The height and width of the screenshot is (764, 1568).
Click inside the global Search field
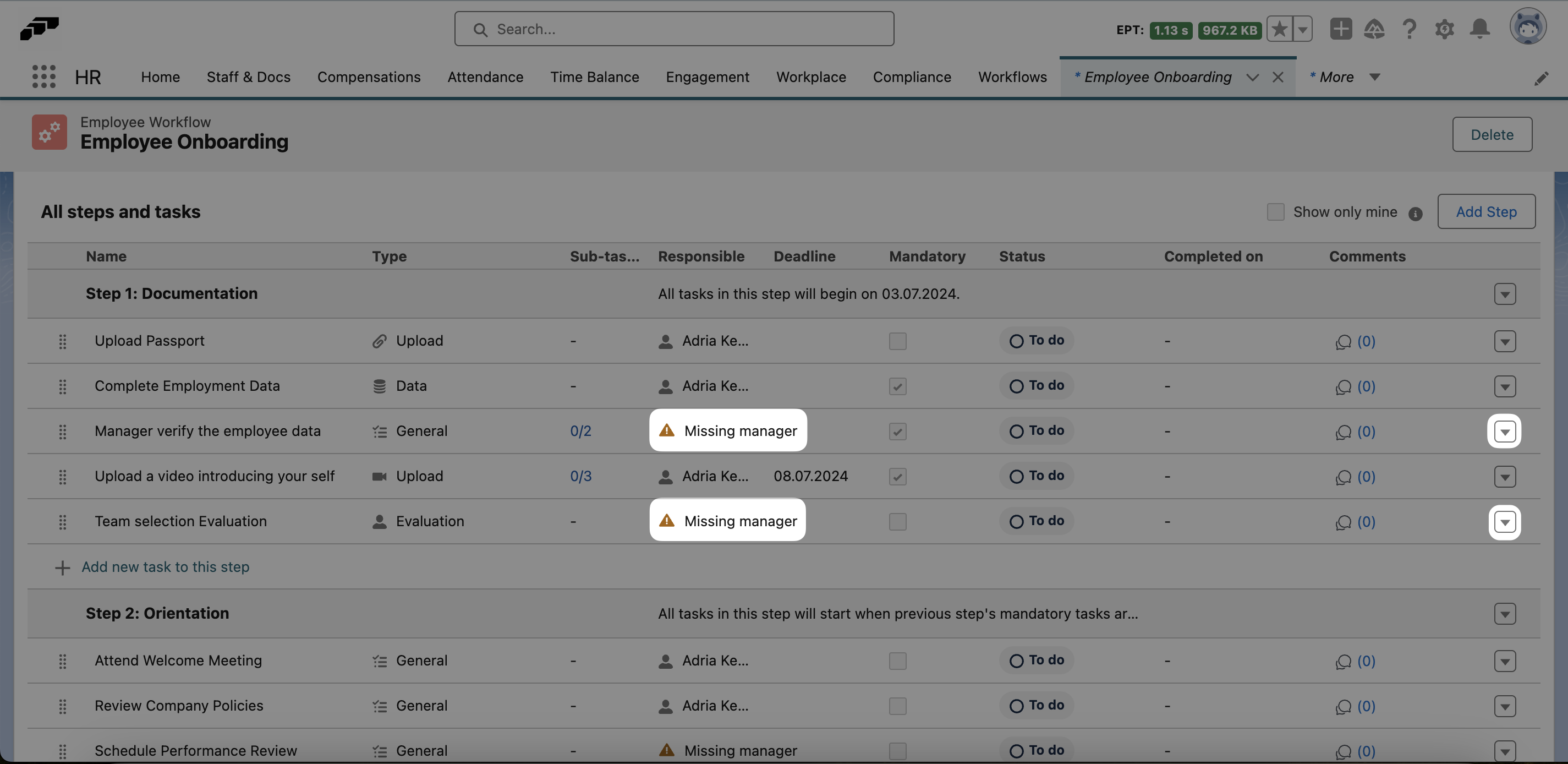click(674, 29)
